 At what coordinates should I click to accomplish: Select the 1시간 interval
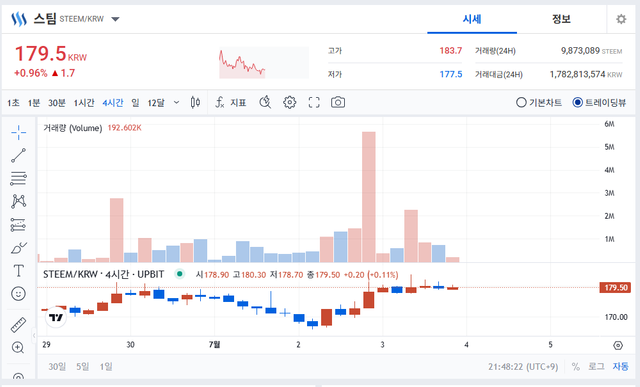84,102
